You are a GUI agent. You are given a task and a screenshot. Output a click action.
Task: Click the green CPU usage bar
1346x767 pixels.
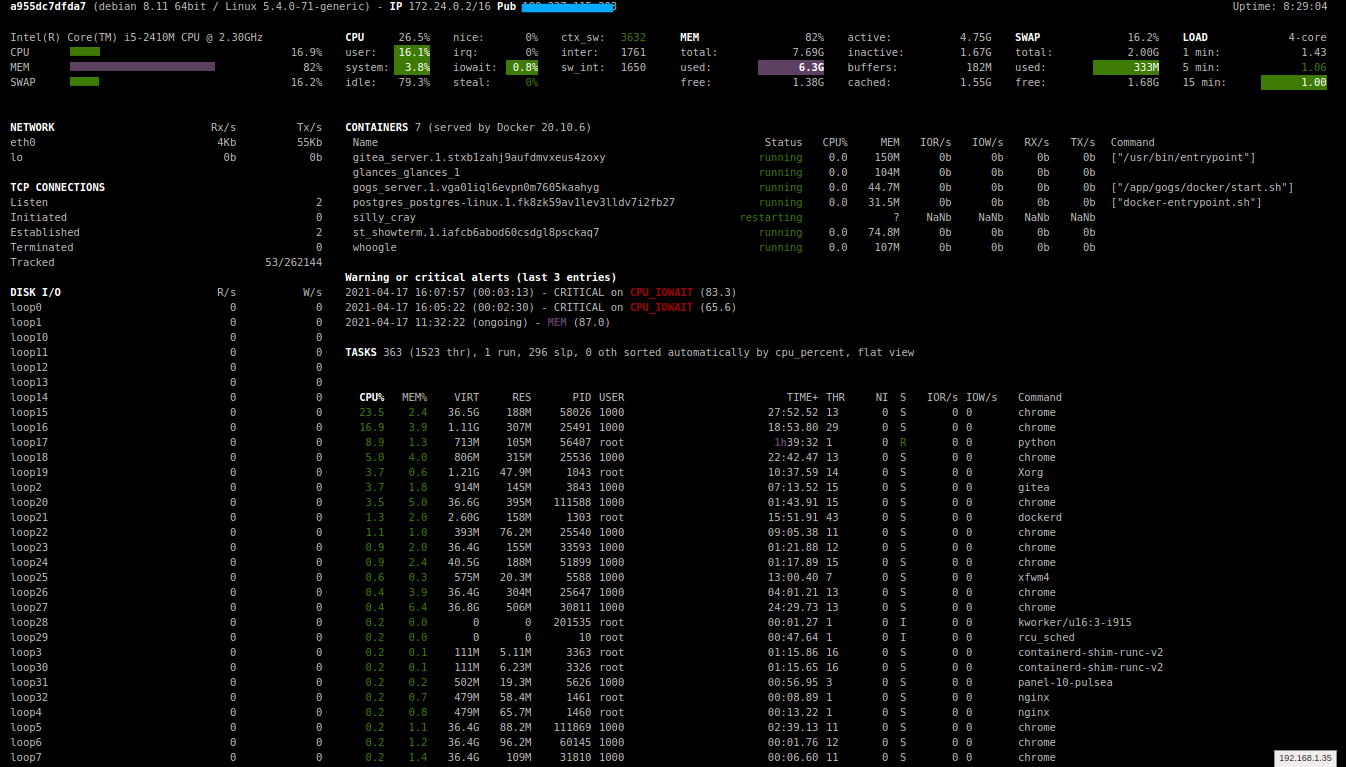[84, 52]
